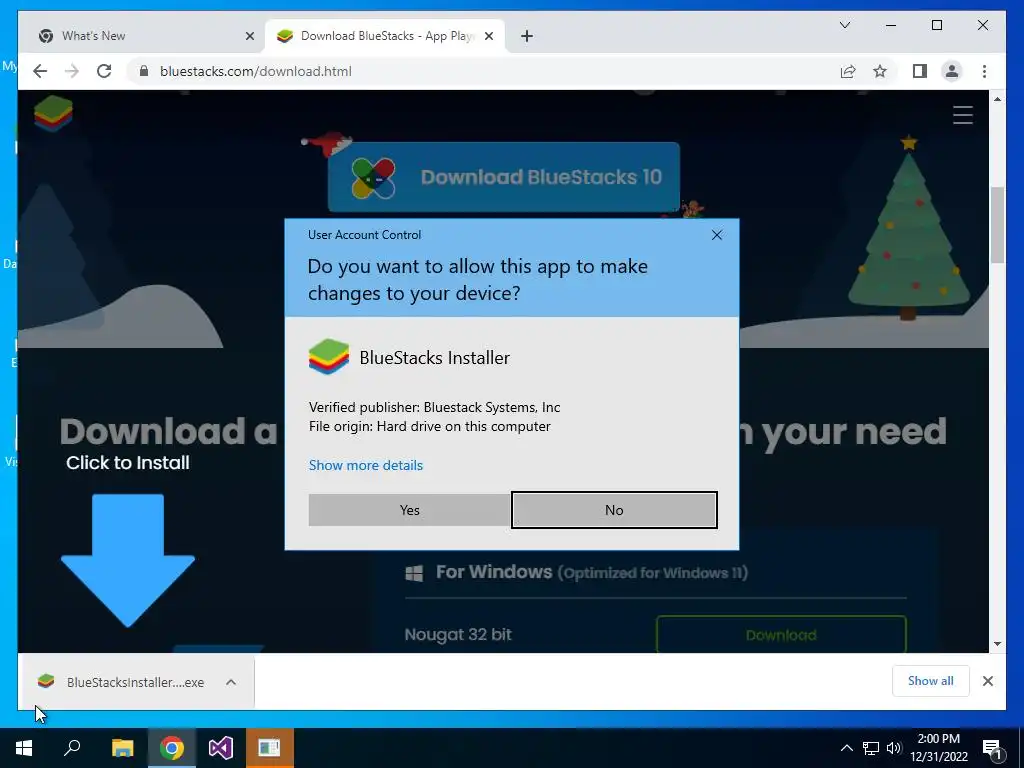Go forward in browser history
Viewport: 1024px width, 768px height.
(72, 71)
